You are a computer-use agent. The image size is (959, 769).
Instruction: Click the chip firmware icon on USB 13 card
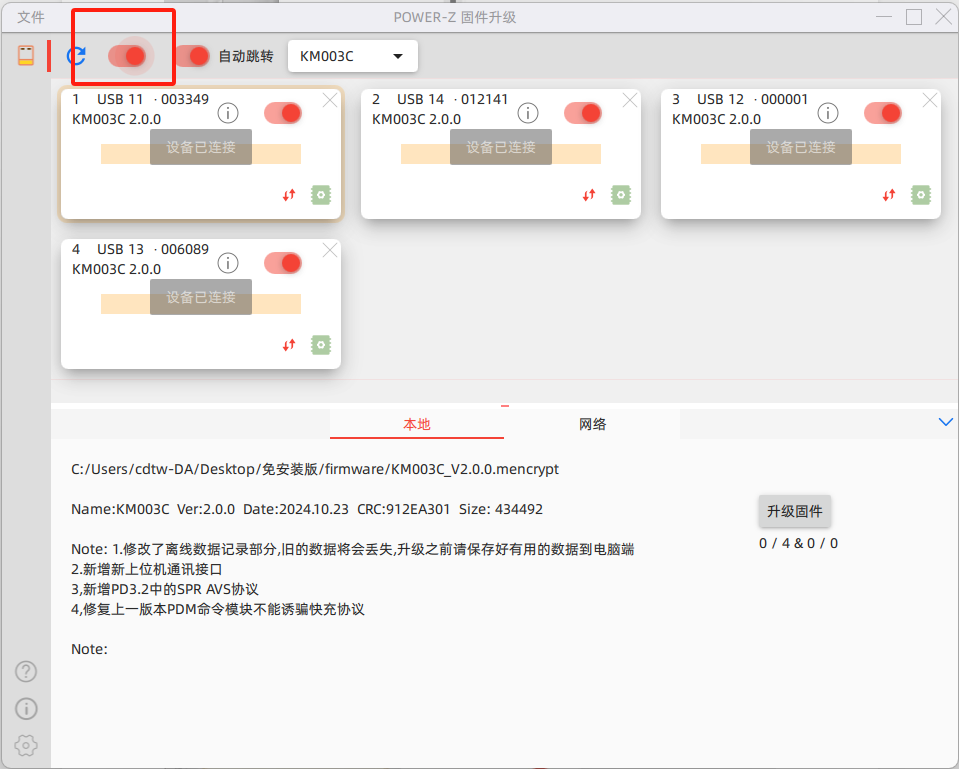[320, 345]
